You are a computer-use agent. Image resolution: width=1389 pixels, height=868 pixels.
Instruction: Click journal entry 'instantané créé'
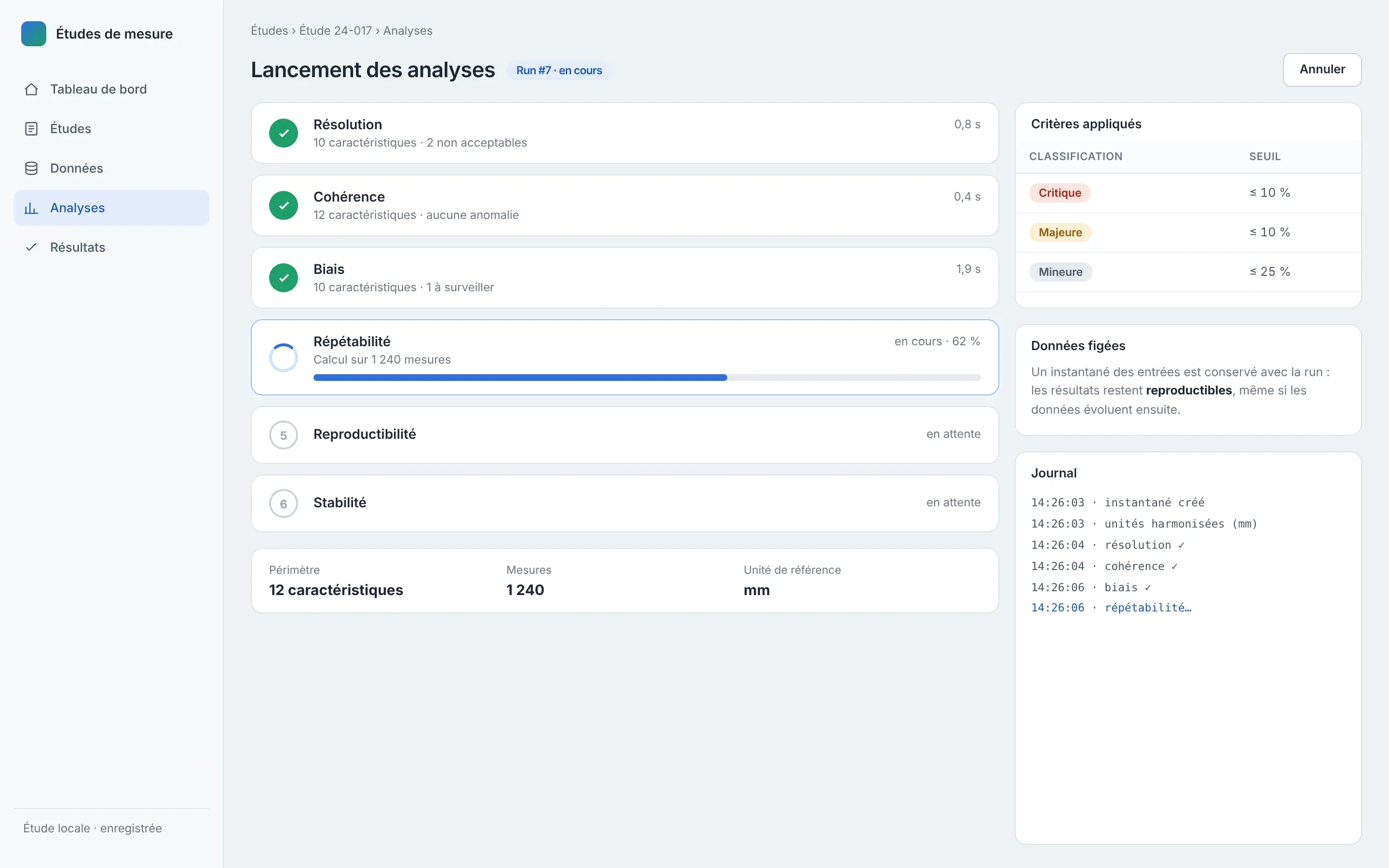1117,502
